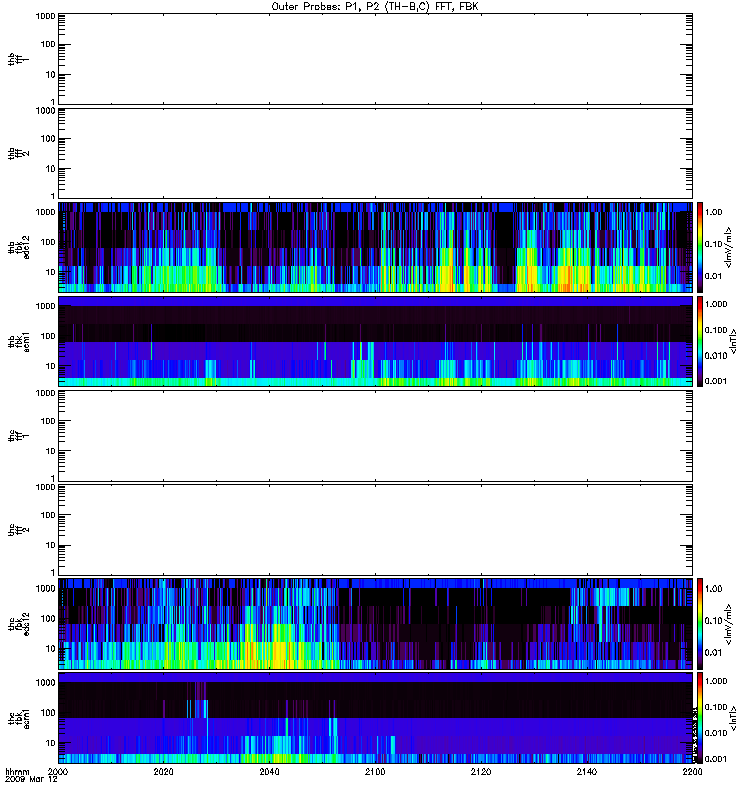Click the '2100' time axis label
Image resolution: width=750 pixels, height=800 pixels.
click(375, 771)
